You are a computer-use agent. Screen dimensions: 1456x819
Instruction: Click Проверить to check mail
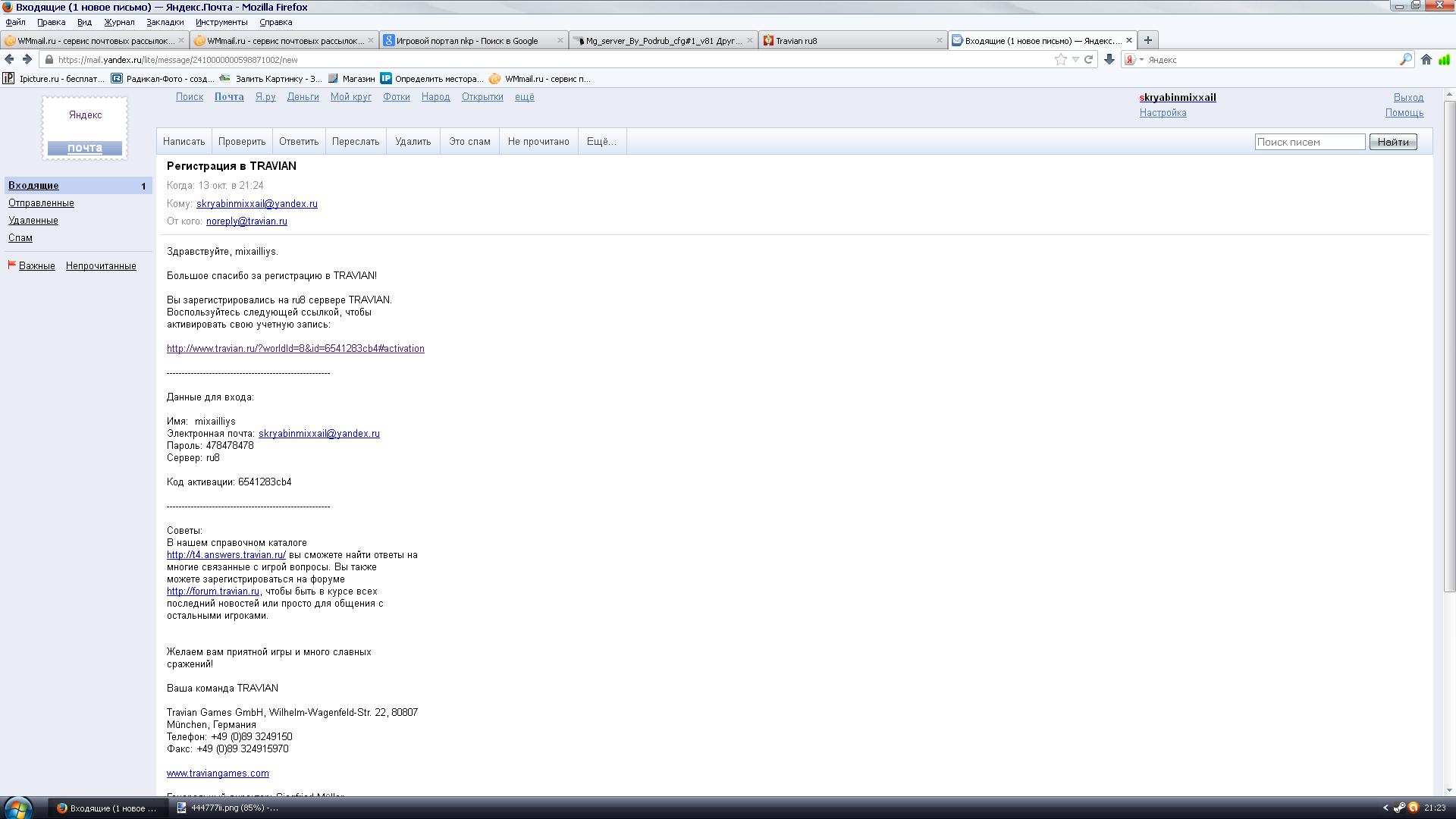(x=242, y=141)
